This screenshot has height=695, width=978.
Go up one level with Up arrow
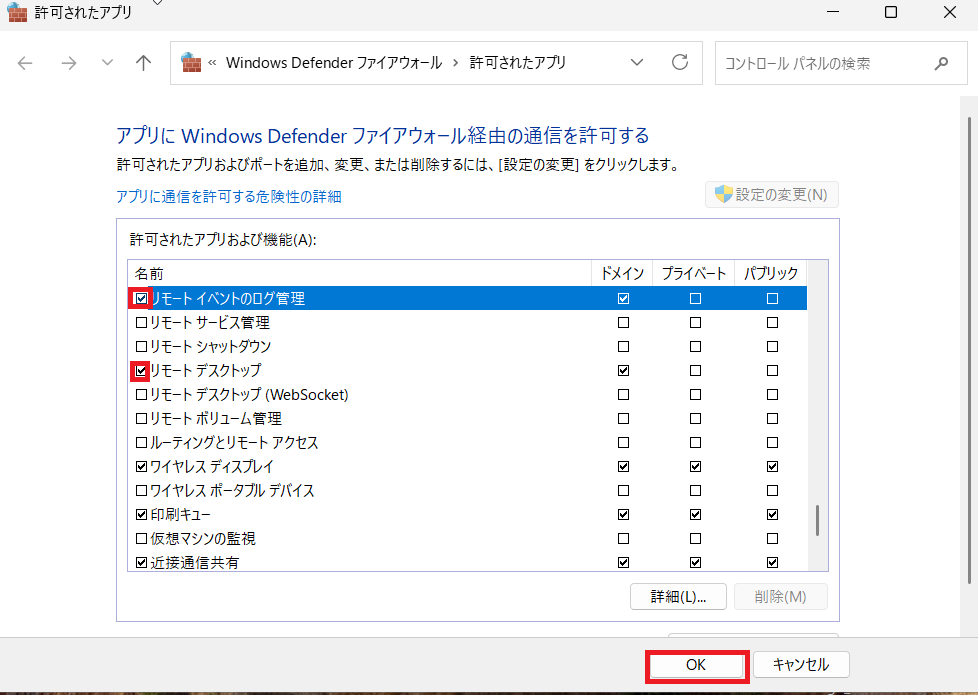(x=143, y=62)
